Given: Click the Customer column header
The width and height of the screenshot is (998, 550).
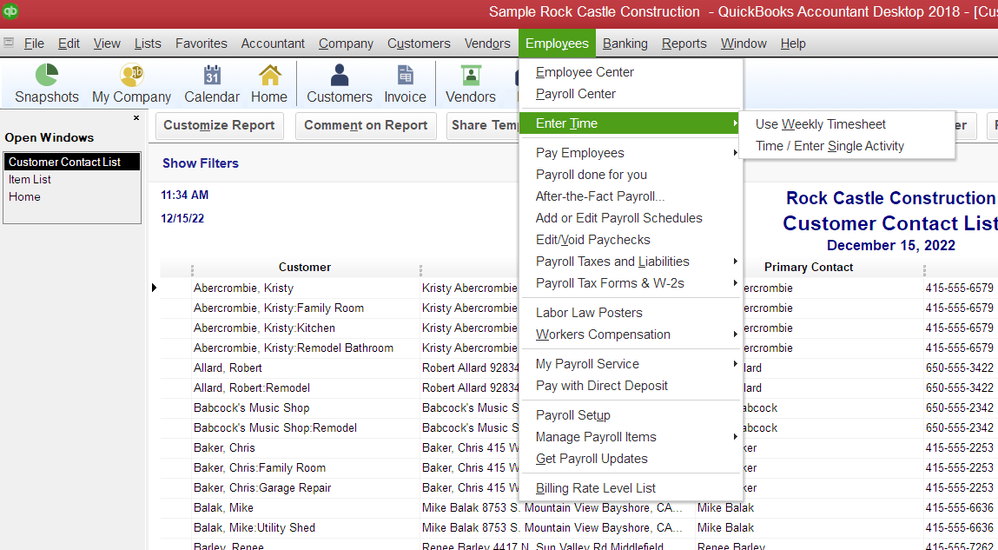Looking at the screenshot, I should click(305, 267).
